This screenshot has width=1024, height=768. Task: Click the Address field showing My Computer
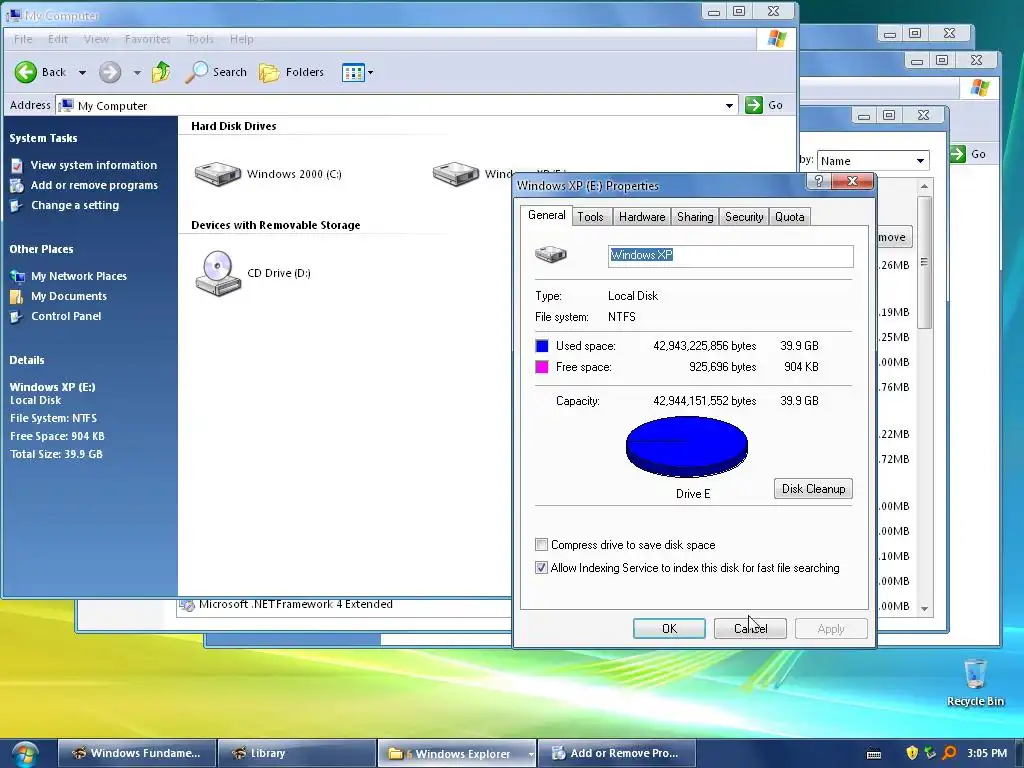click(397, 105)
